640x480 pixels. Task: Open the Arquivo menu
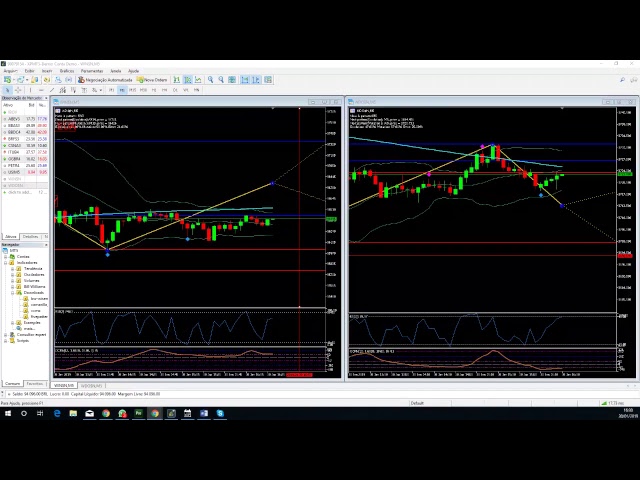(x=10, y=71)
